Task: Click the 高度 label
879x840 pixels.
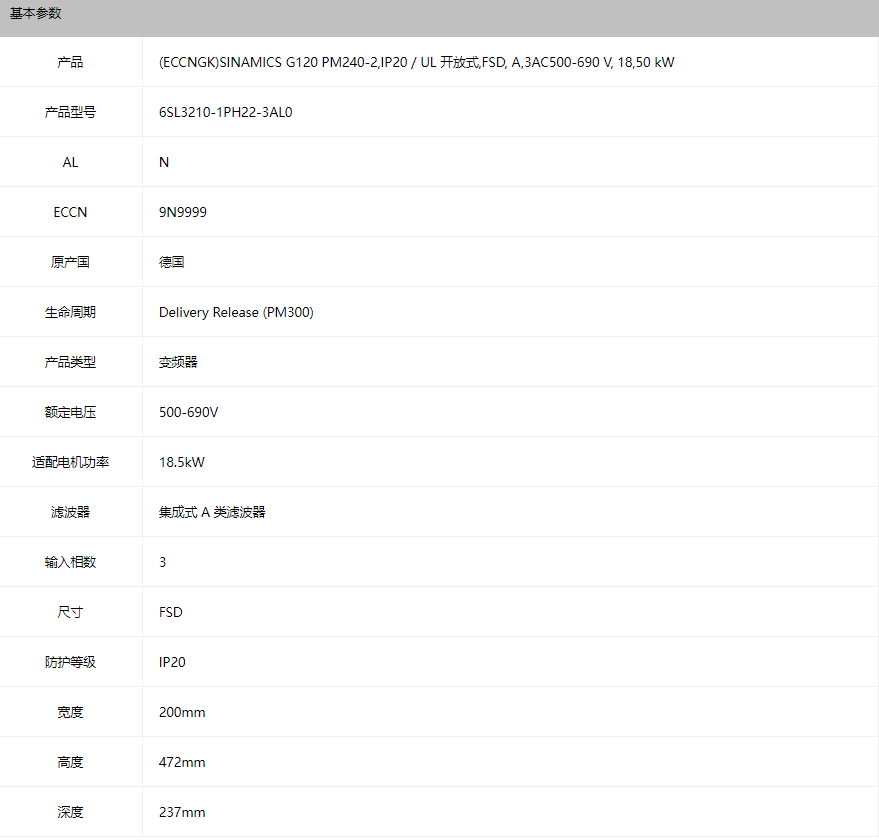Action: coord(70,762)
